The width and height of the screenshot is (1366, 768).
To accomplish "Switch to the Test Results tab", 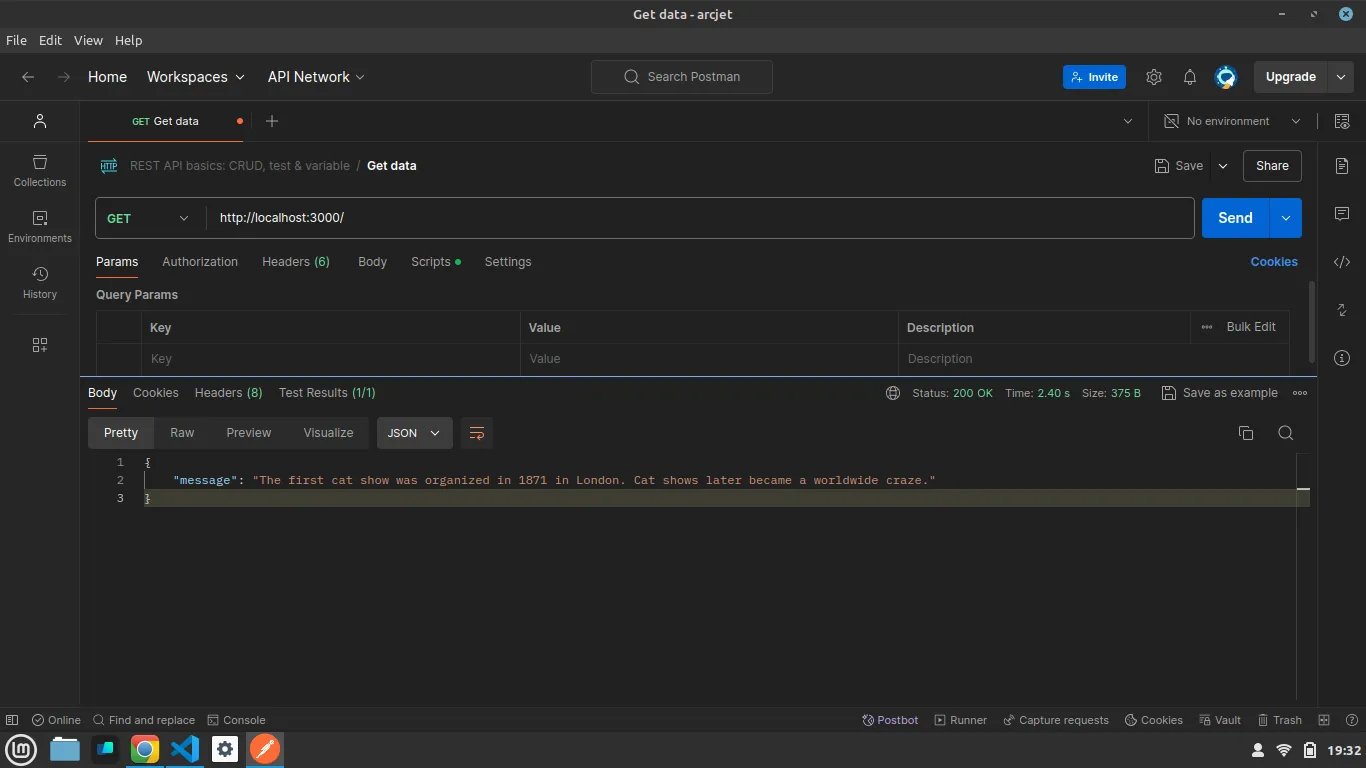I will tap(327, 393).
